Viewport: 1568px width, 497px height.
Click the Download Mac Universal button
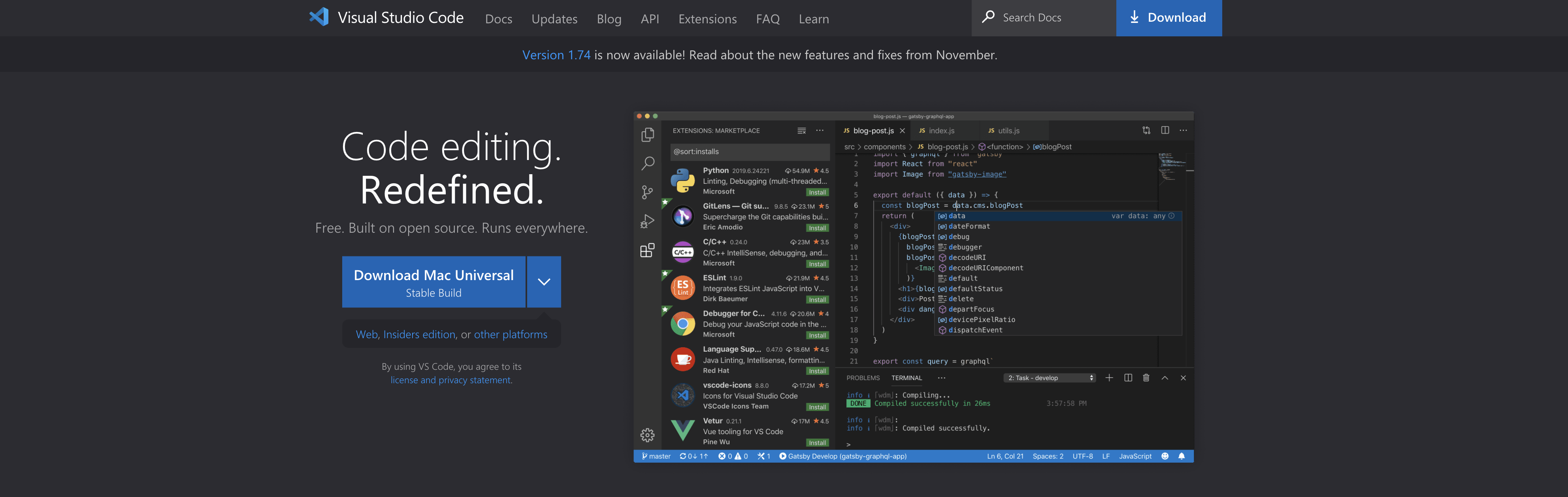(433, 282)
